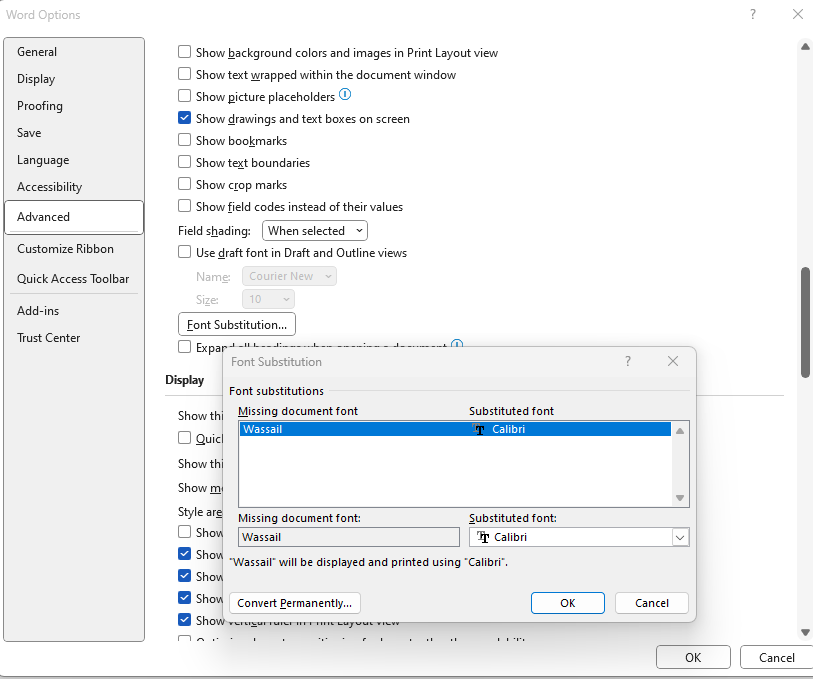The image size is (813, 679).
Task: Click the scroll-down arrow in the substitutions list
Action: pyautogui.click(x=680, y=497)
